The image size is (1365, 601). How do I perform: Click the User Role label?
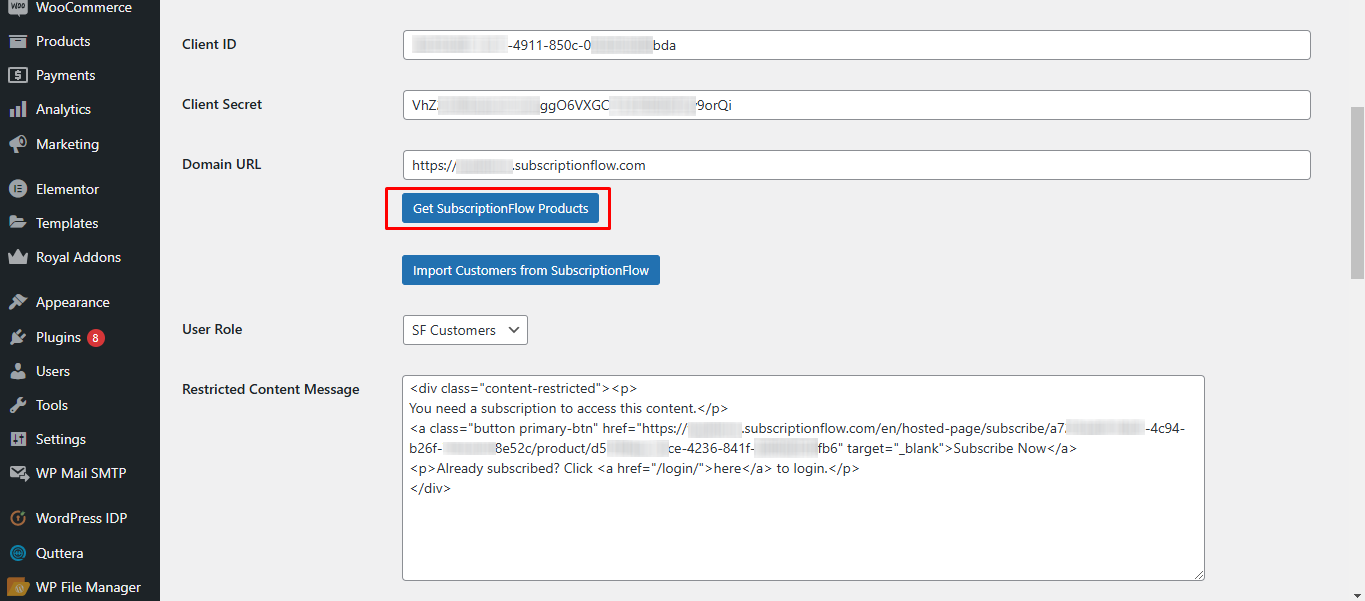[x=212, y=329]
